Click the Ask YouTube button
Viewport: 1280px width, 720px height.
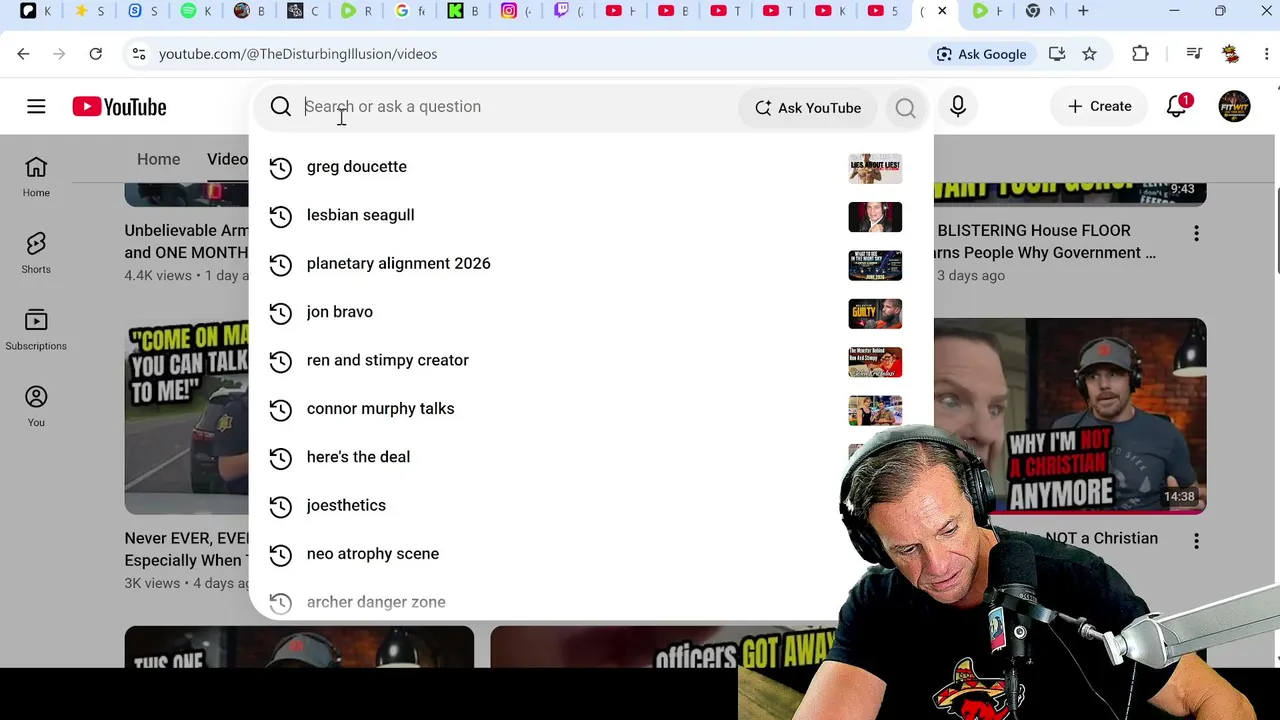(x=808, y=108)
